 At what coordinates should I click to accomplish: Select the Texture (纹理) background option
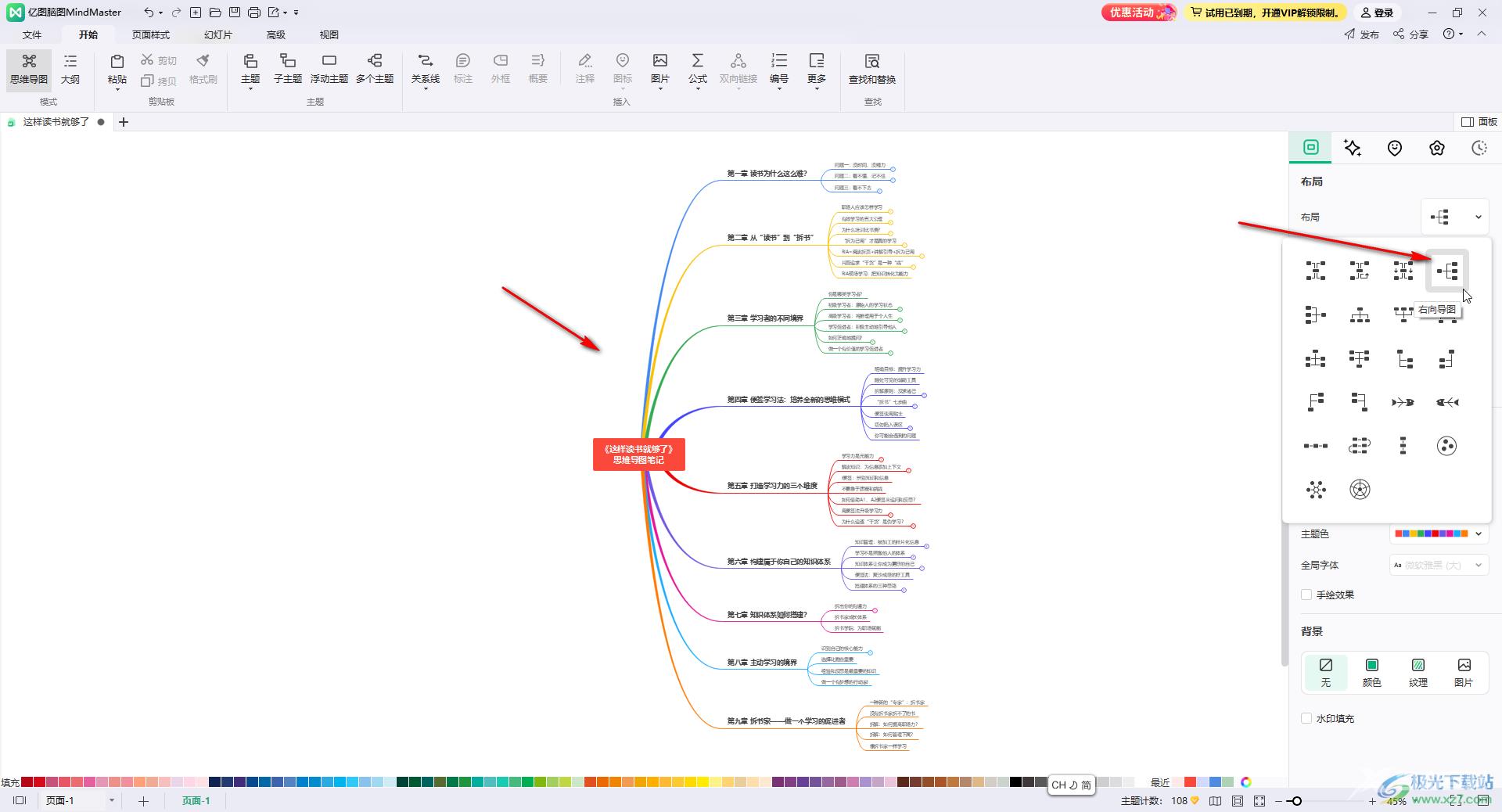tap(1418, 672)
